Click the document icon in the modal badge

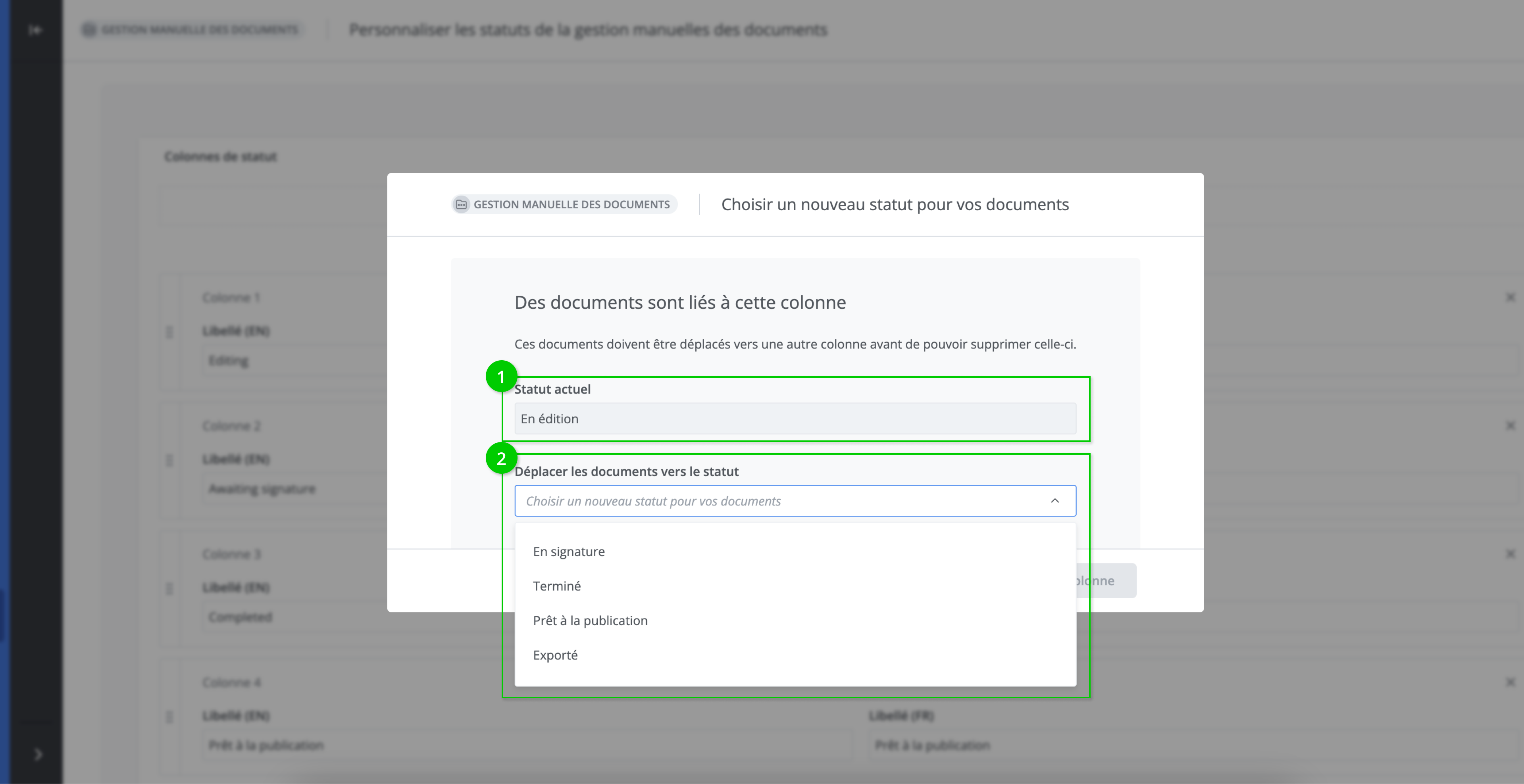pyautogui.click(x=462, y=205)
